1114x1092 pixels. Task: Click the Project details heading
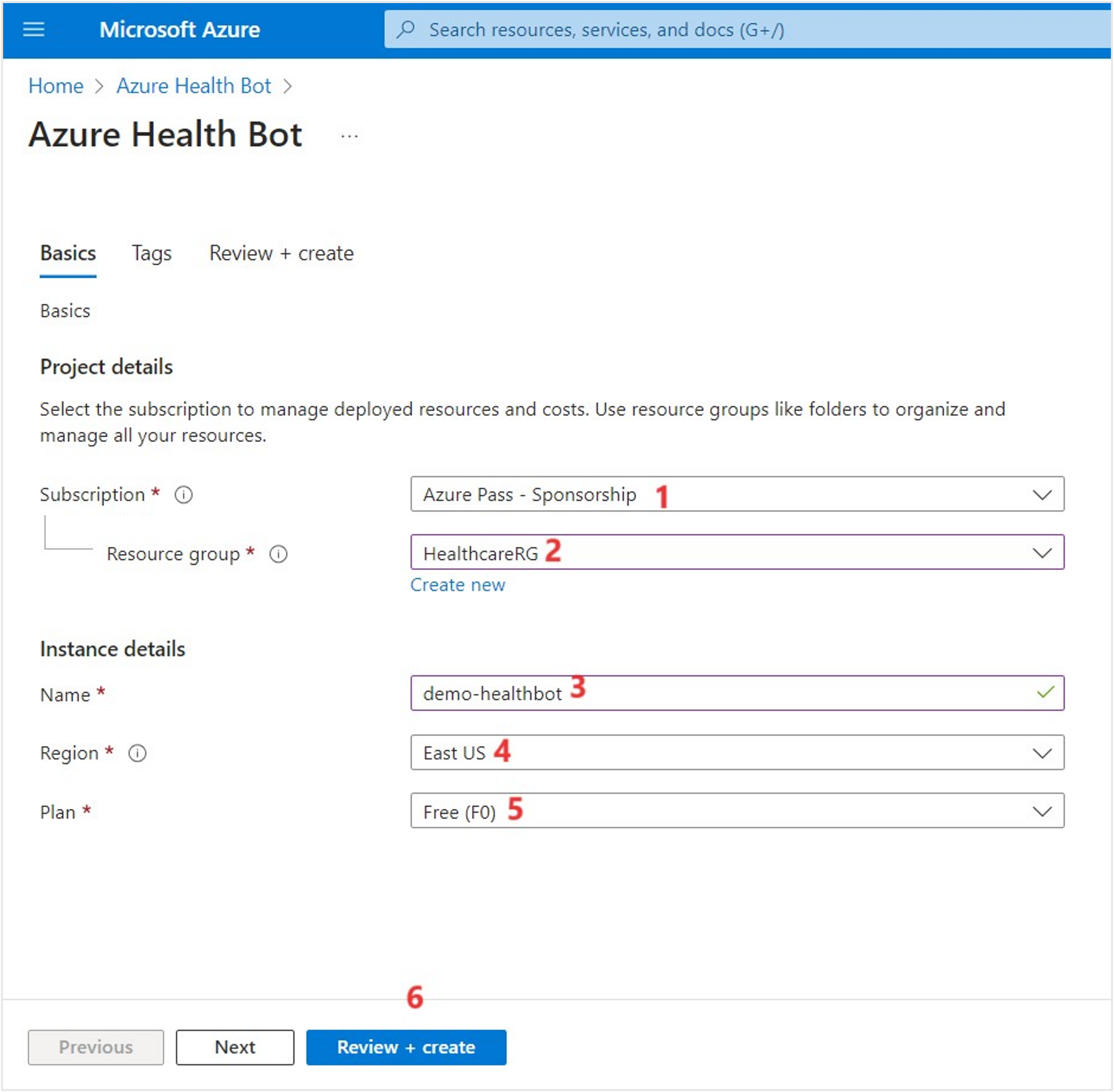pyautogui.click(x=106, y=367)
